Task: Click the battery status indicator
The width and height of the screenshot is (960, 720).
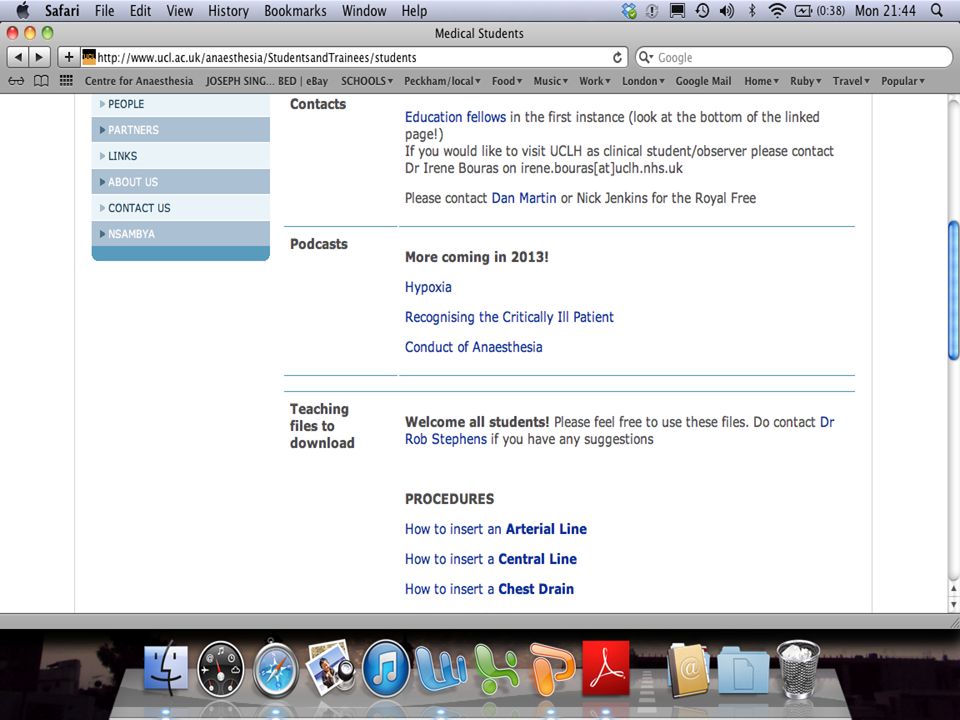Action: 820,10
